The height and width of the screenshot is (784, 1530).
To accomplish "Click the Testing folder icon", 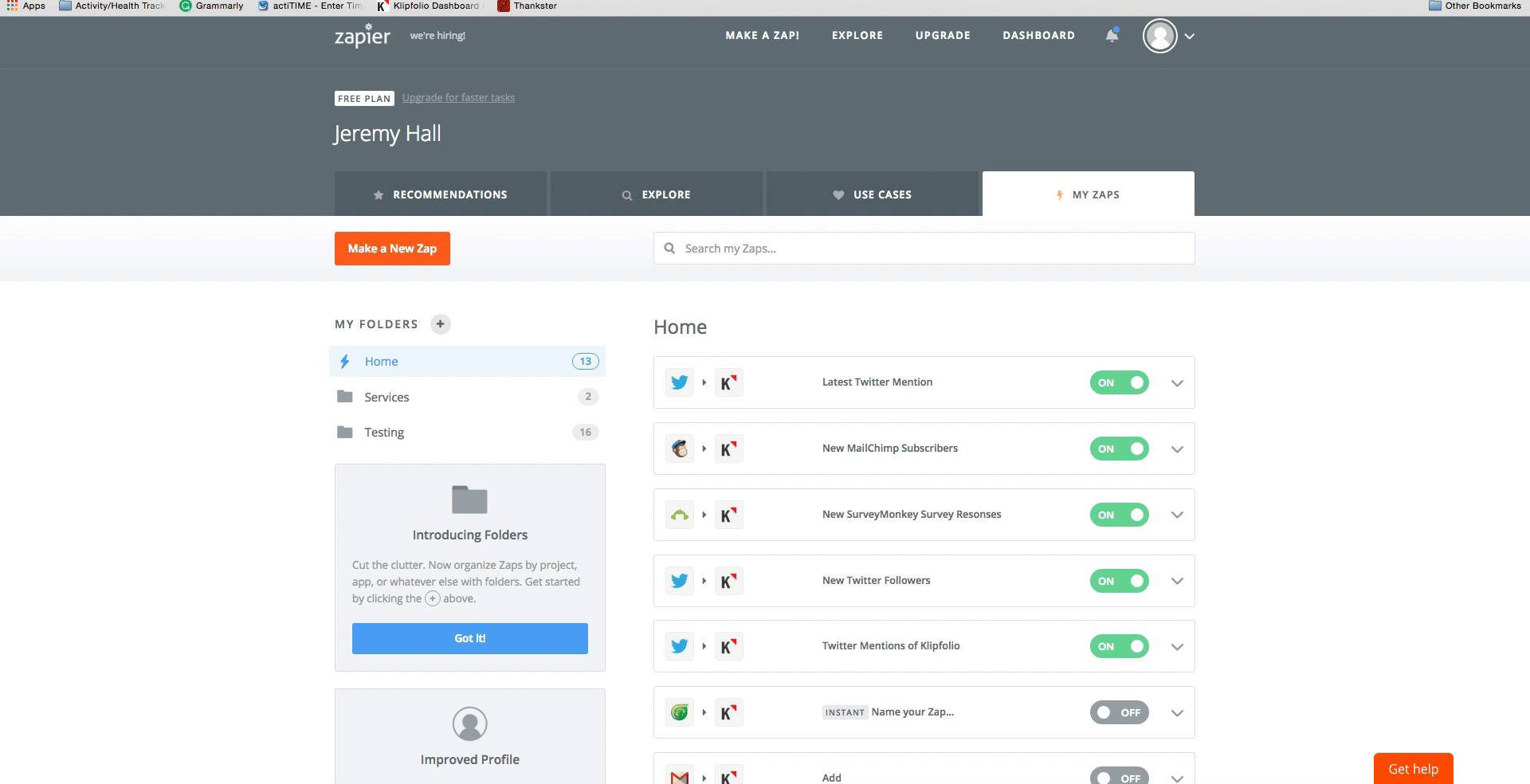I will (x=345, y=432).
